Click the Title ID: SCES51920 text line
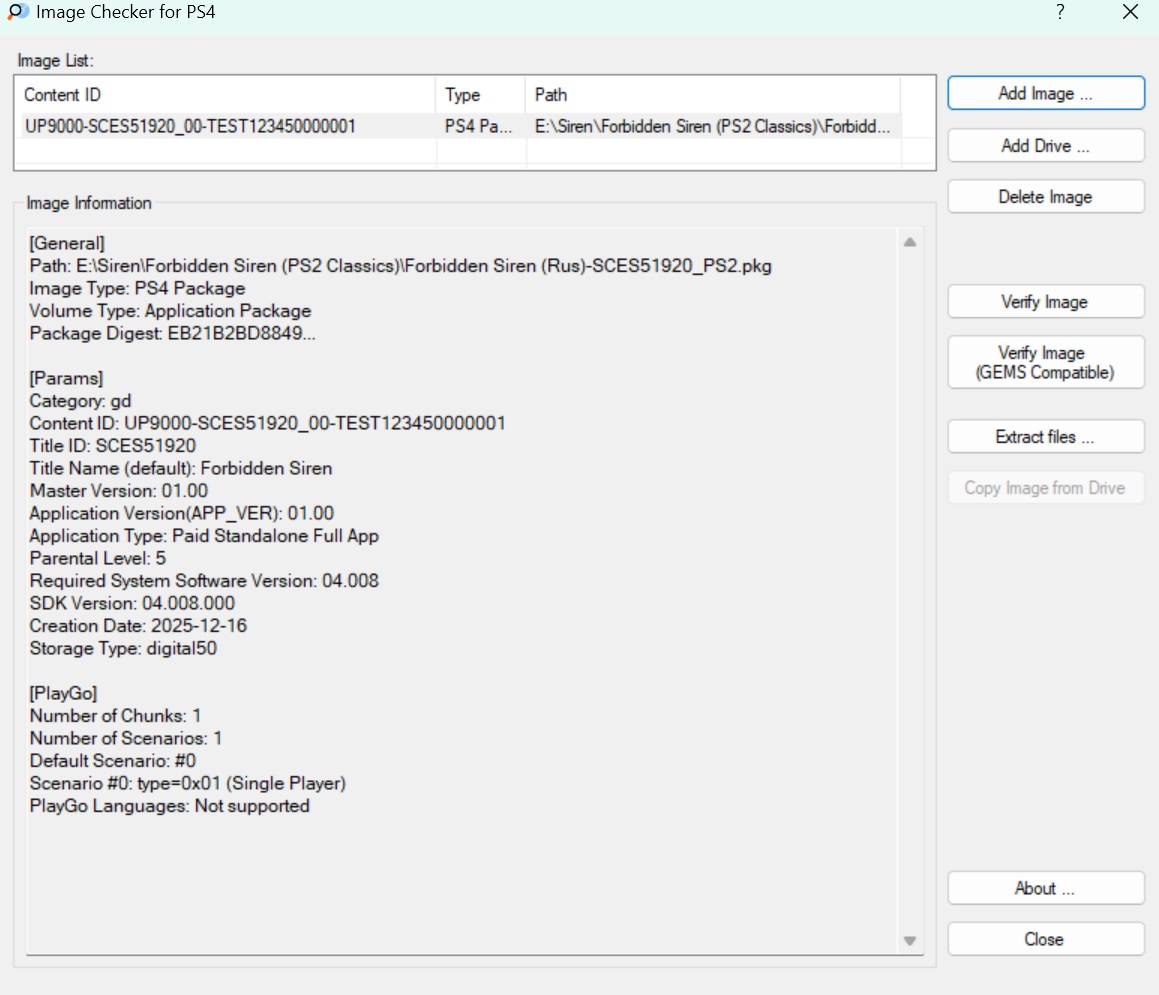The image size is (1159, 995). (x=113, y=446)
